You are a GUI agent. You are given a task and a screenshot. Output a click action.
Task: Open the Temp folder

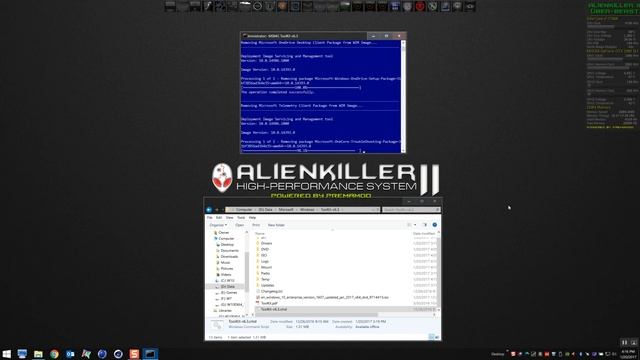point(265,279)
